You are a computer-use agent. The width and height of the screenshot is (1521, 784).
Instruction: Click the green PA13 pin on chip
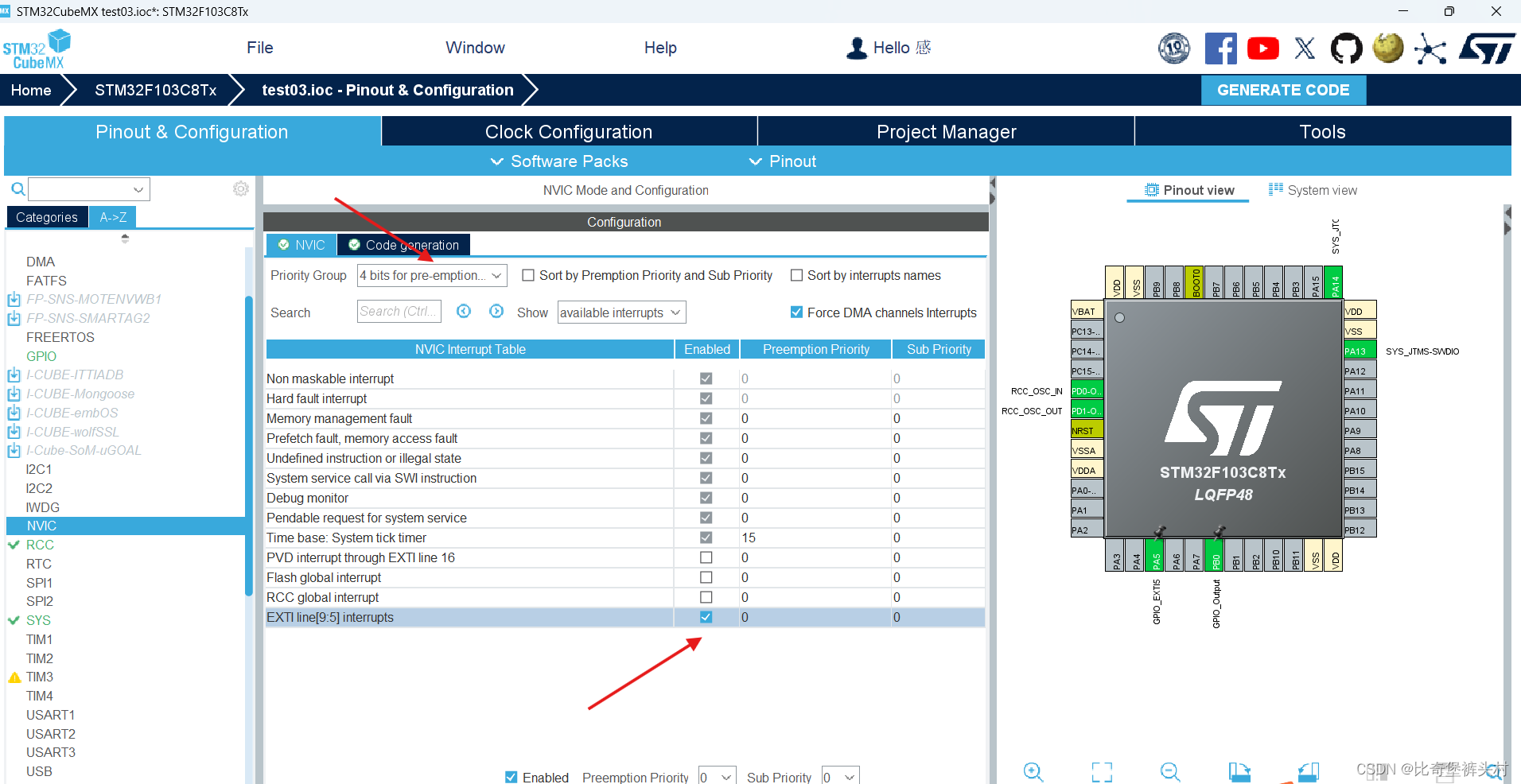pos(1360,351)
